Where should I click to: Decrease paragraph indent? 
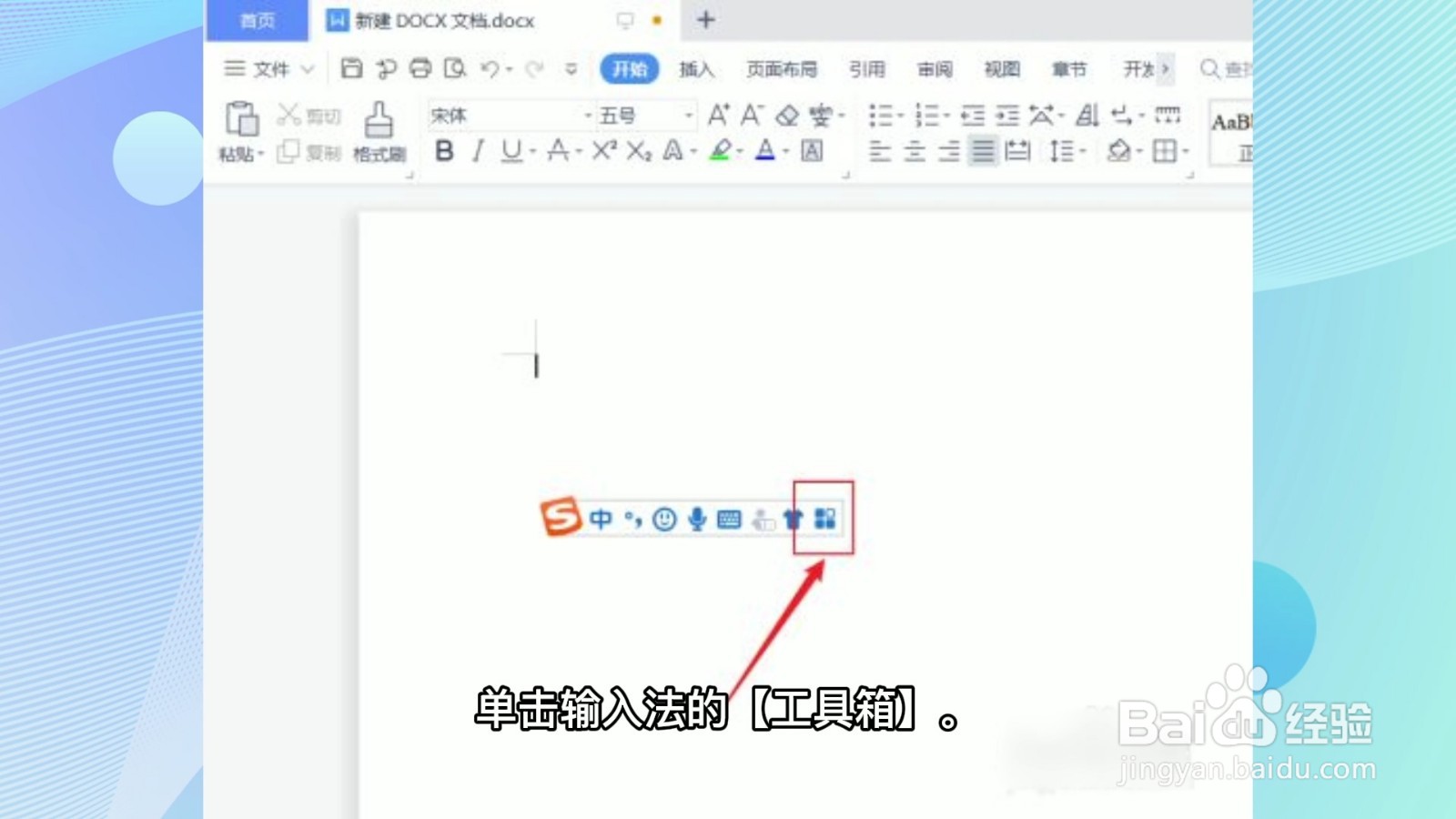coord(974,115)
